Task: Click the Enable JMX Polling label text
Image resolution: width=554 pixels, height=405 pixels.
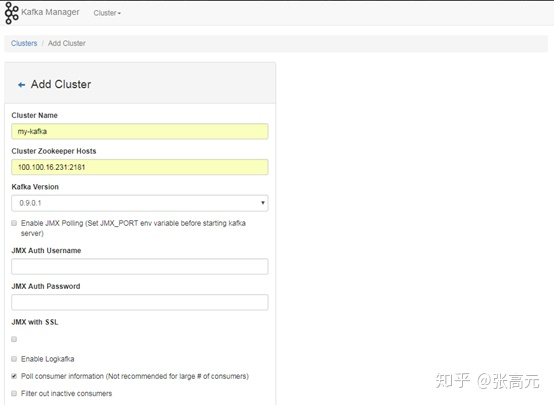Action: [133, 228]
